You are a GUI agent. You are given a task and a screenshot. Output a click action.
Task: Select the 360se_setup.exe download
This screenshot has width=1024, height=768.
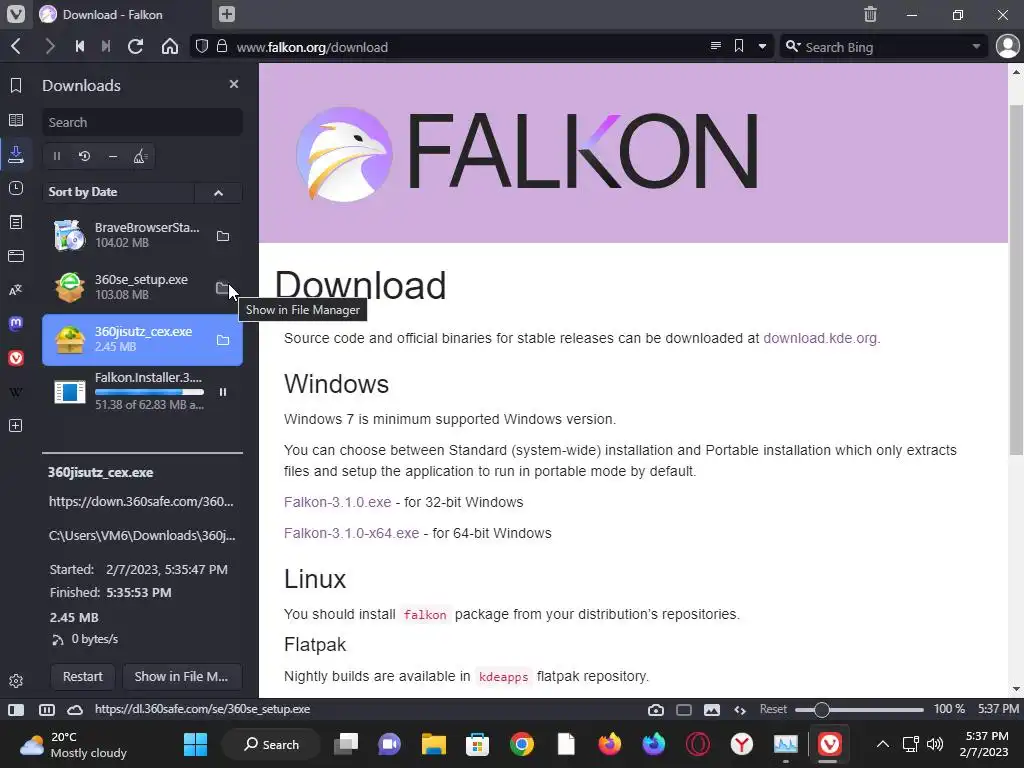pyautogui.click(x=142, y=287)
